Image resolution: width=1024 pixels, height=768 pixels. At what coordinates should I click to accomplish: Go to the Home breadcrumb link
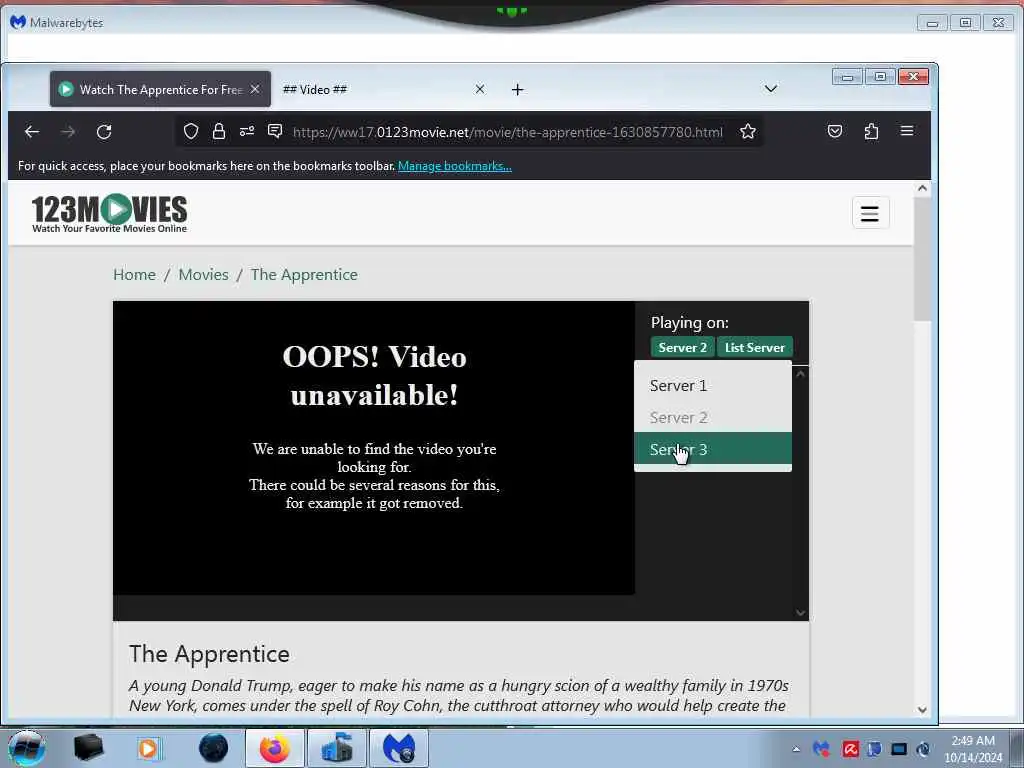pyautogui.click(x=135, y=274)
